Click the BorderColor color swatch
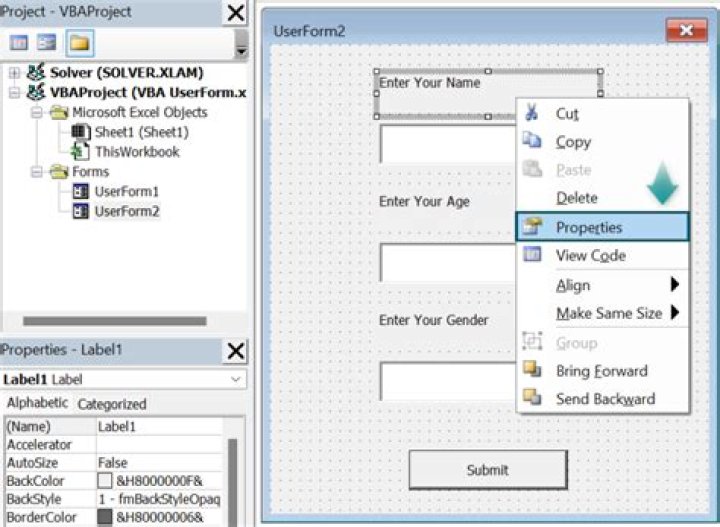 [x=105, y=517]
